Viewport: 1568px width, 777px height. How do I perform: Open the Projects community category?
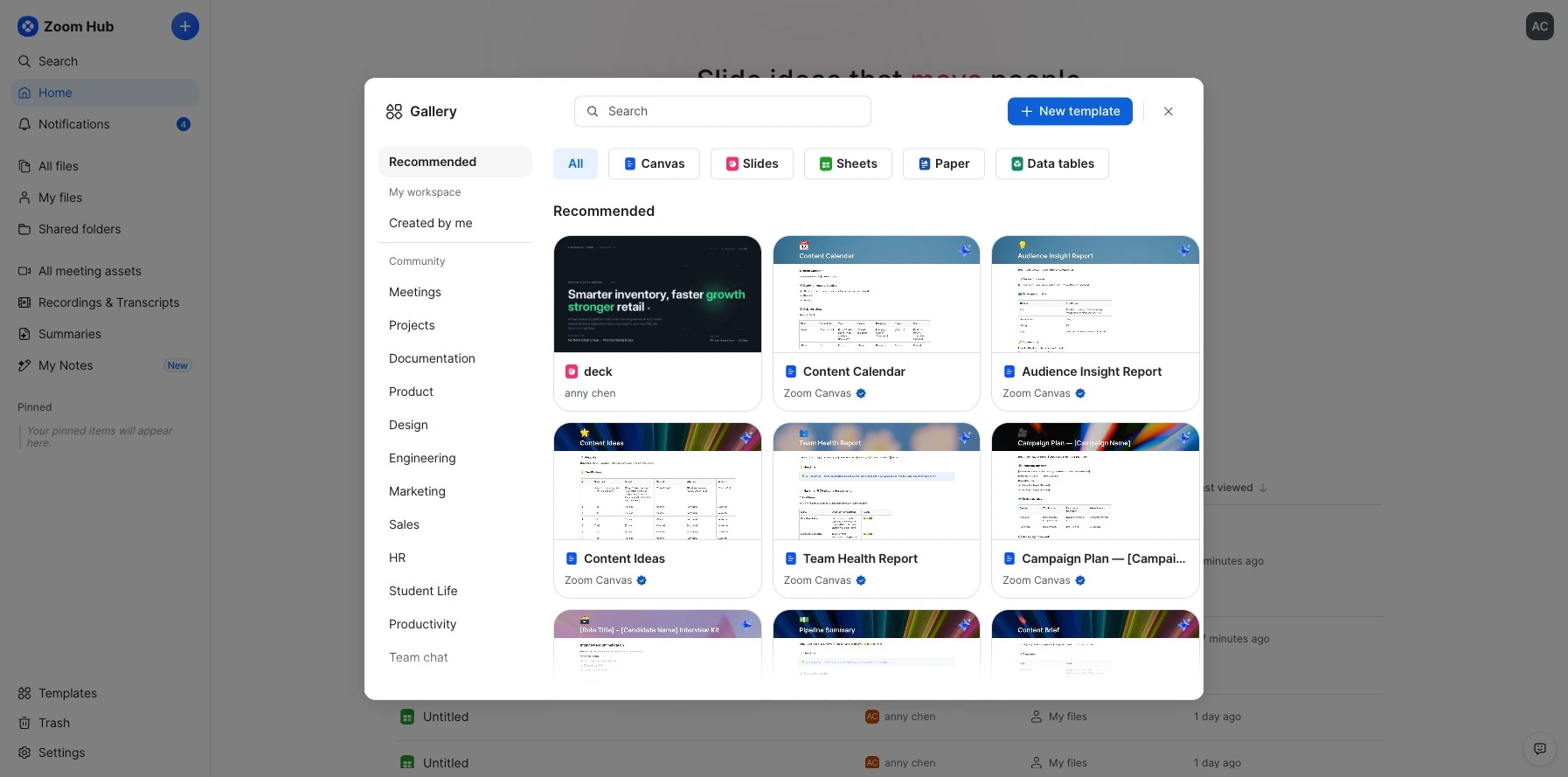click(x=455, y=325)
